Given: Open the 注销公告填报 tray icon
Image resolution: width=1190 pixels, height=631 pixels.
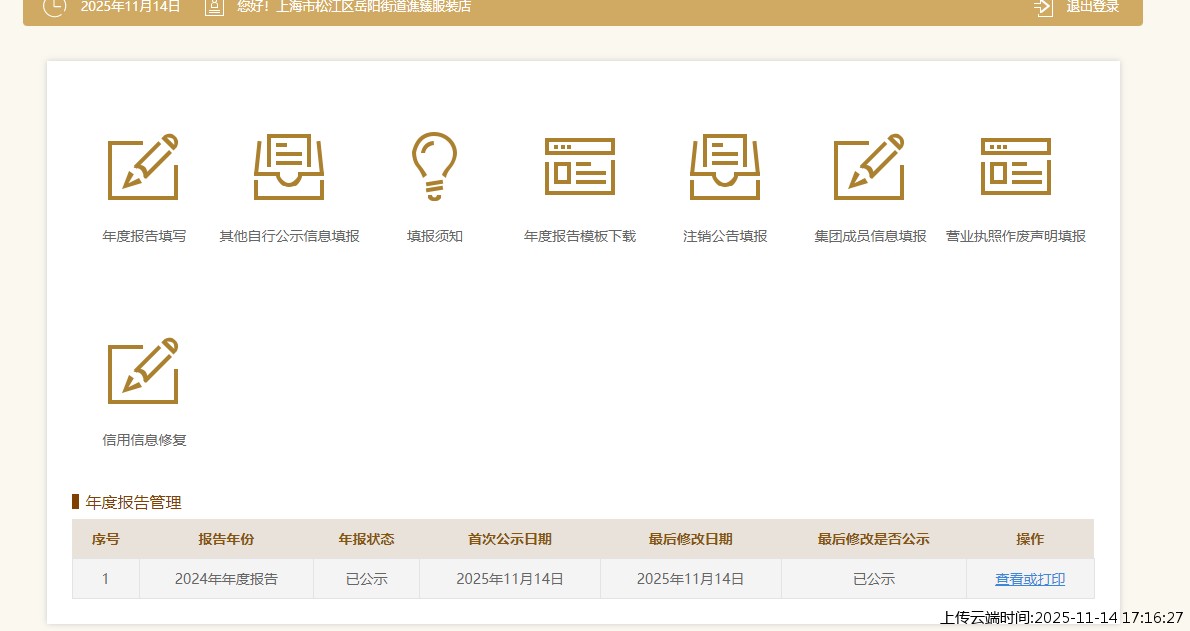Looking at the screenshot, I should tap(725, 167).
